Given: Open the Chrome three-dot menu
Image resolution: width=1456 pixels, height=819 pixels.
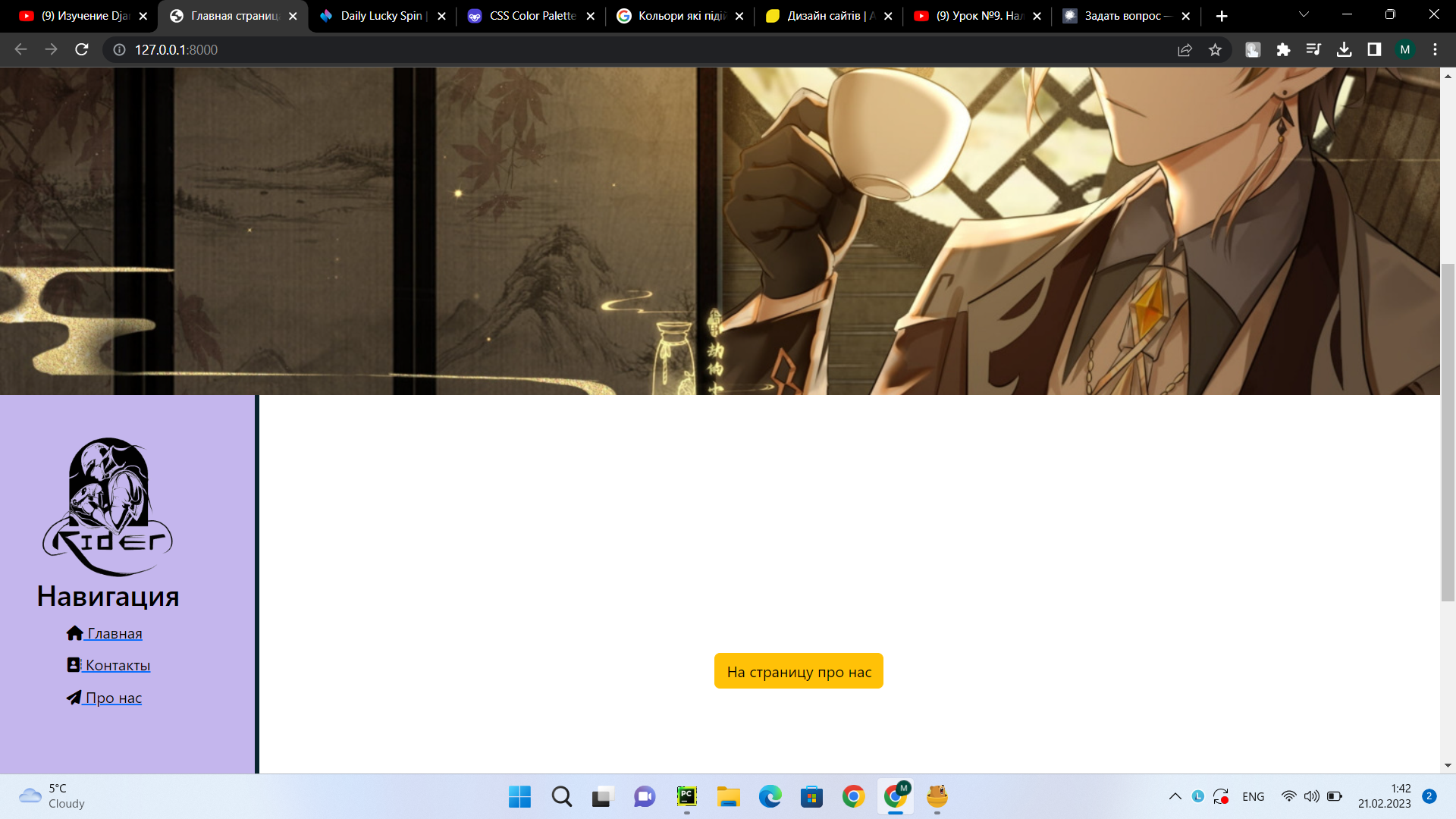Looking at the screenshot, I should pyautogui.click(x=1435, y=49).
